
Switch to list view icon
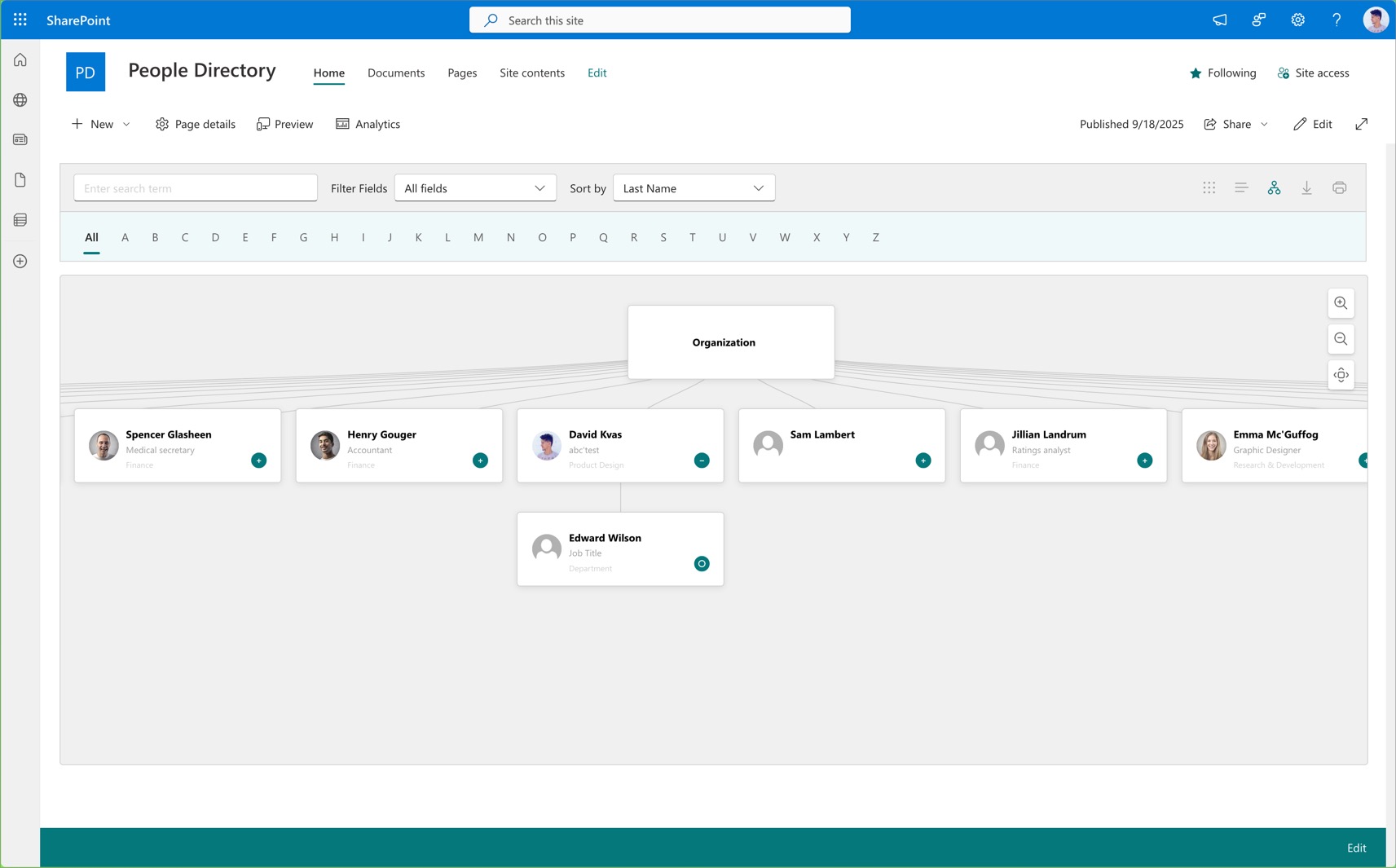[1241, 188]
